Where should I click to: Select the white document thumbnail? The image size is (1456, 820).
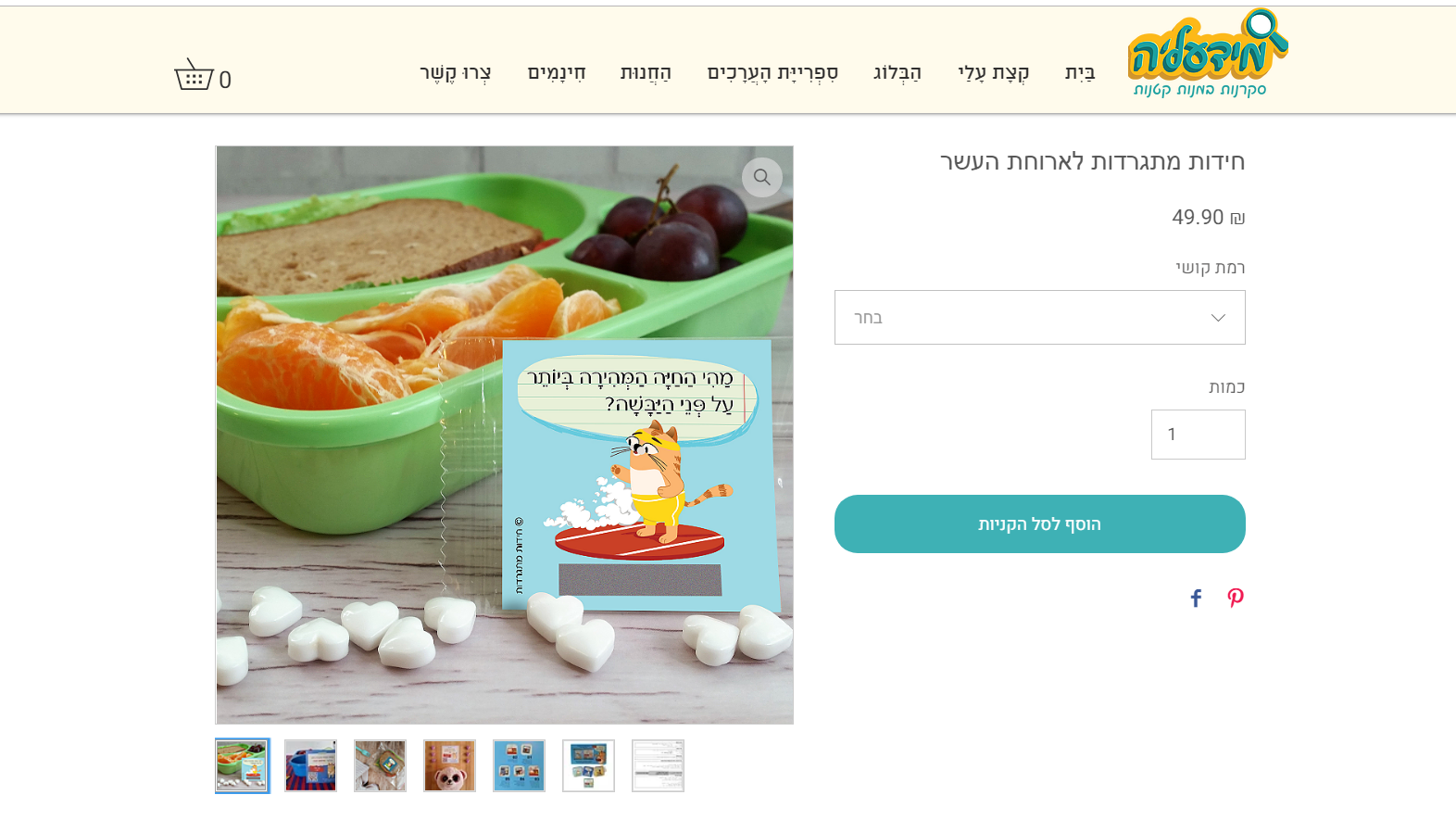click(658, 765)
